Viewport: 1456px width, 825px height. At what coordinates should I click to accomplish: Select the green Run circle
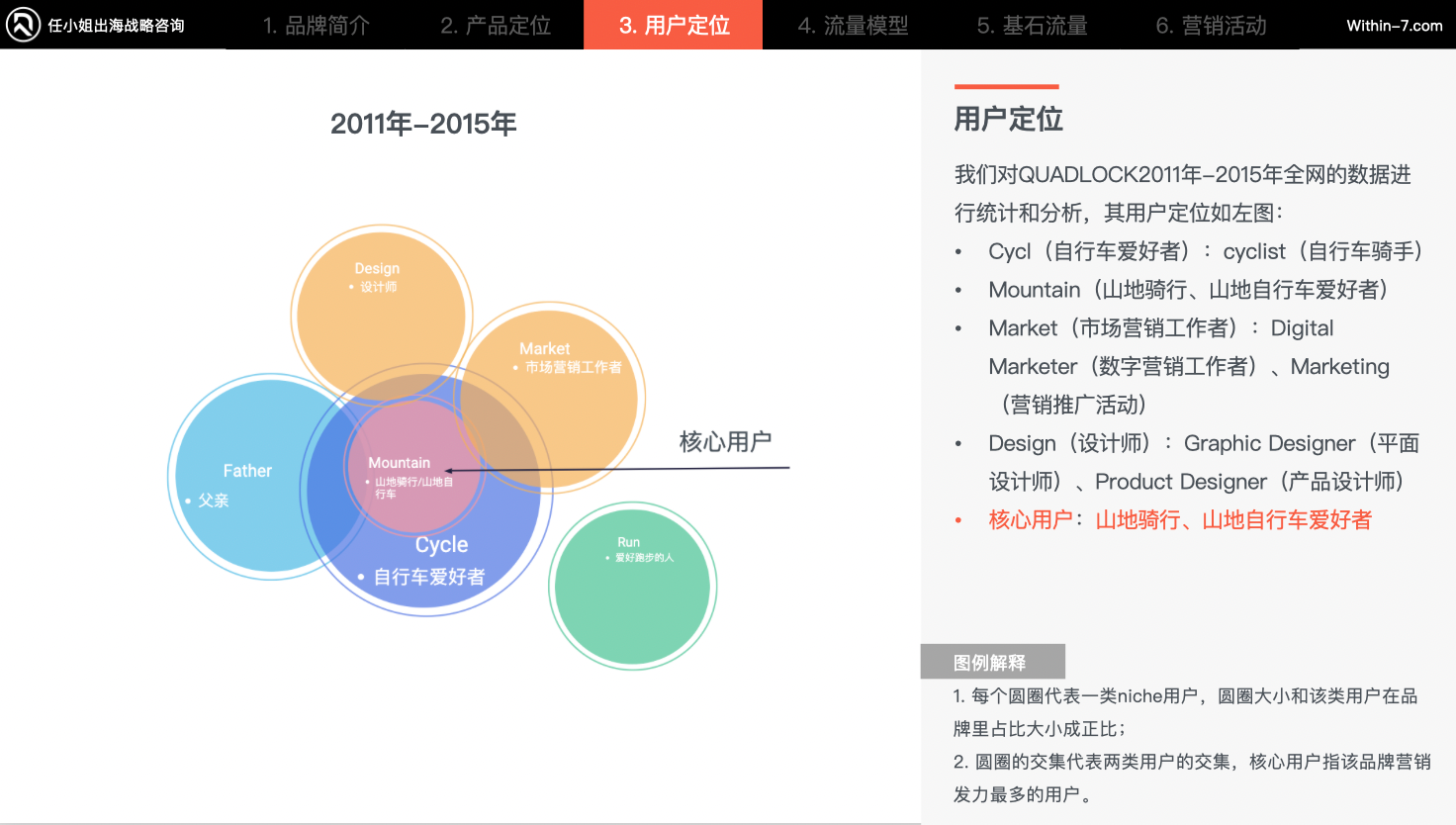coord(633,586)
